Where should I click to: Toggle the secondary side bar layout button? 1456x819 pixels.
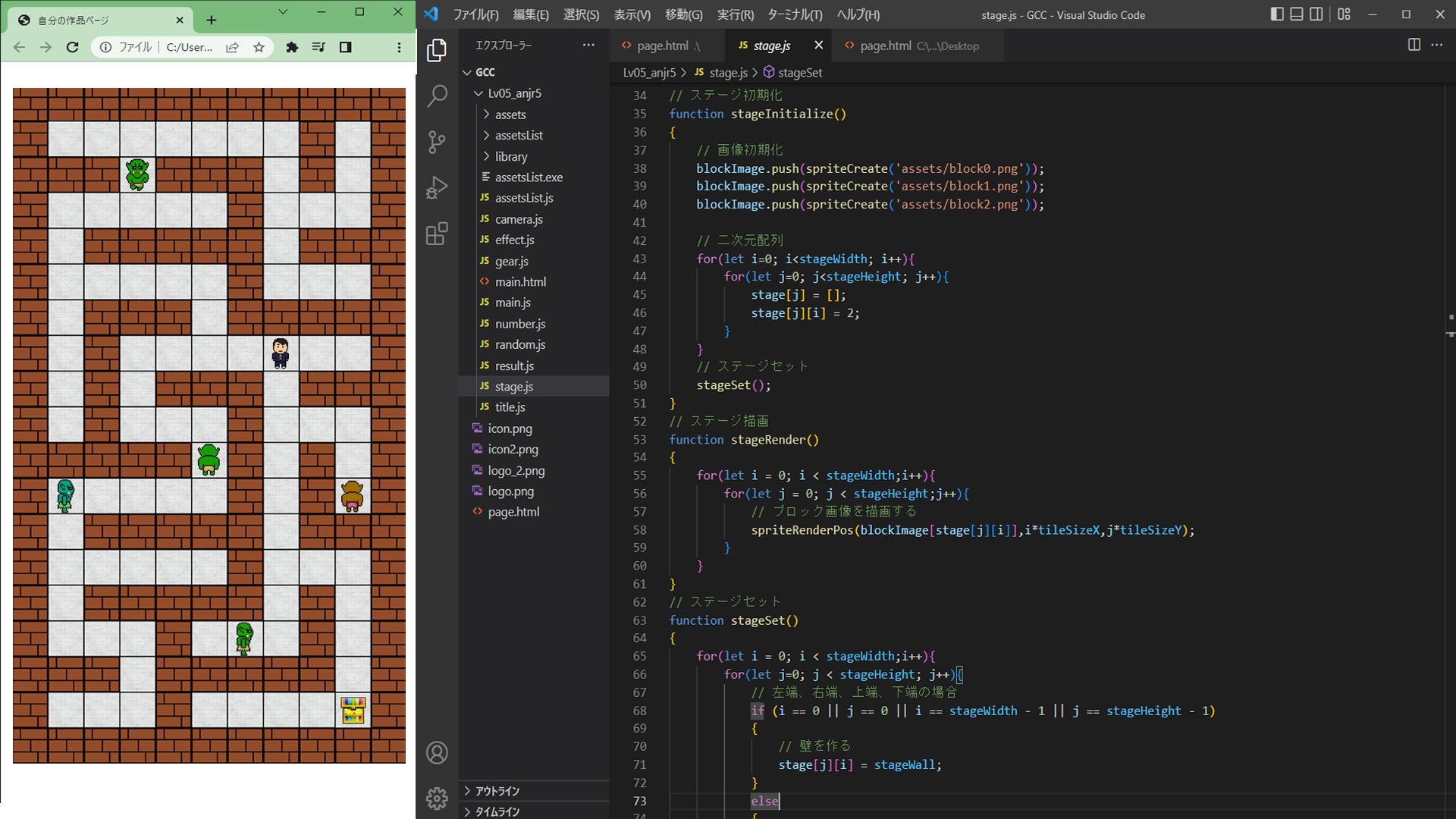click(x=1316, y=14)
